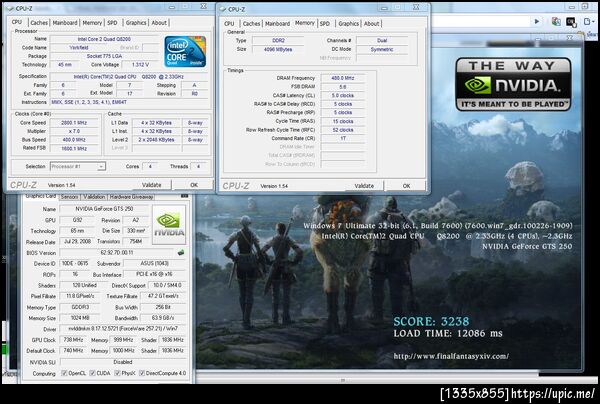Open SPD tab in right CPU-Z window

coord(324,24)
